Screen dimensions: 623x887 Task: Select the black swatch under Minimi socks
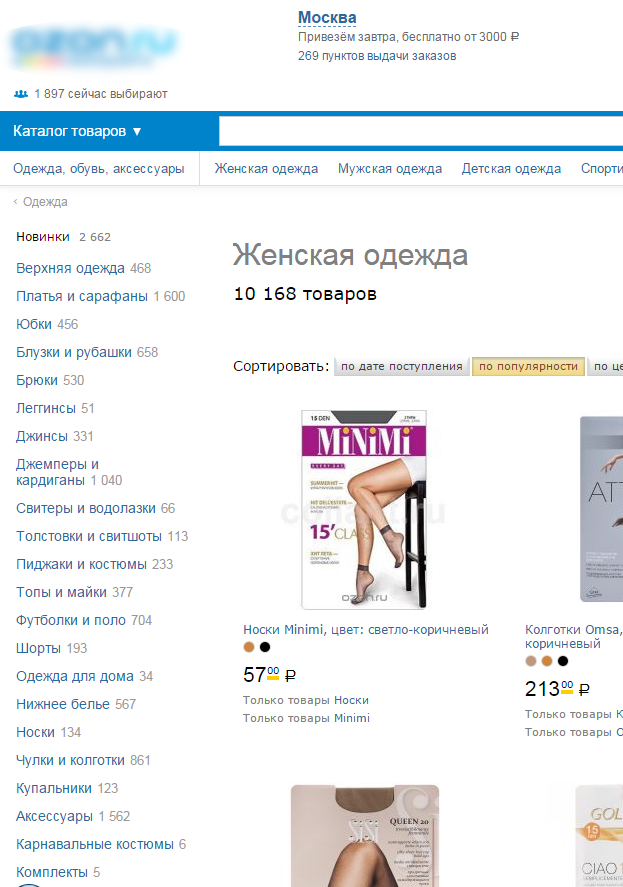coord(265,647)
